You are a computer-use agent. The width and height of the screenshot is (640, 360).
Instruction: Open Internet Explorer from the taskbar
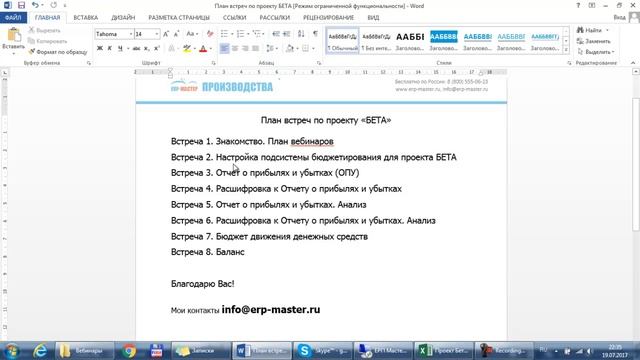pos(40,351)
